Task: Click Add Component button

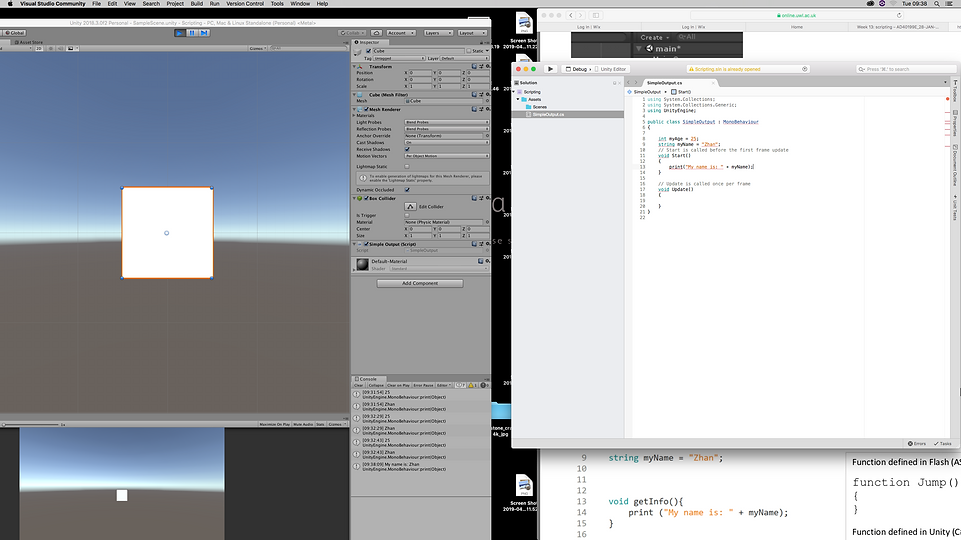Action: 420,283
